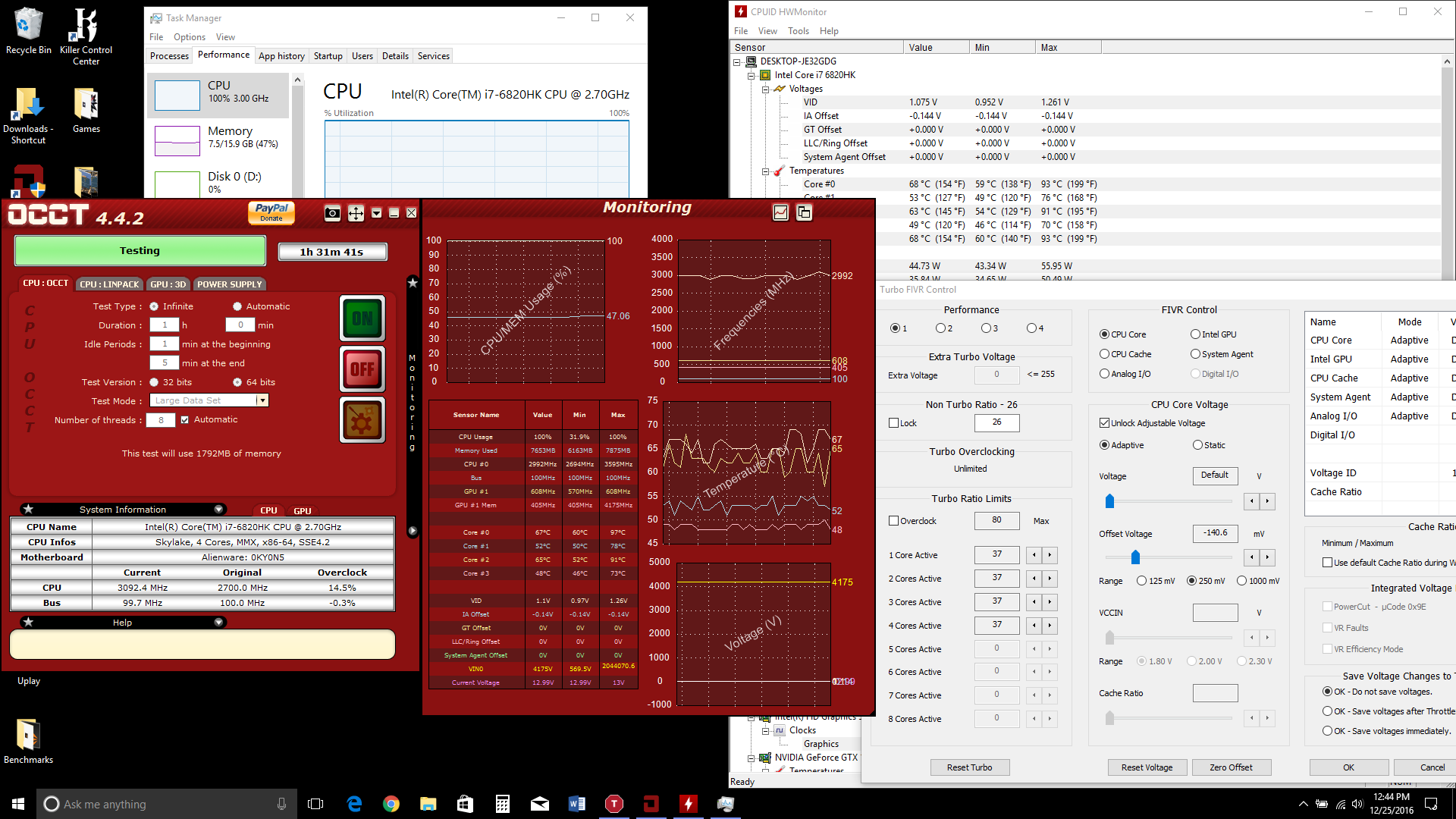Toggle Automatic threads checkbox in OCCT
The height and width of the screenshot is (819, 1456).
click(x=184, y=419)
